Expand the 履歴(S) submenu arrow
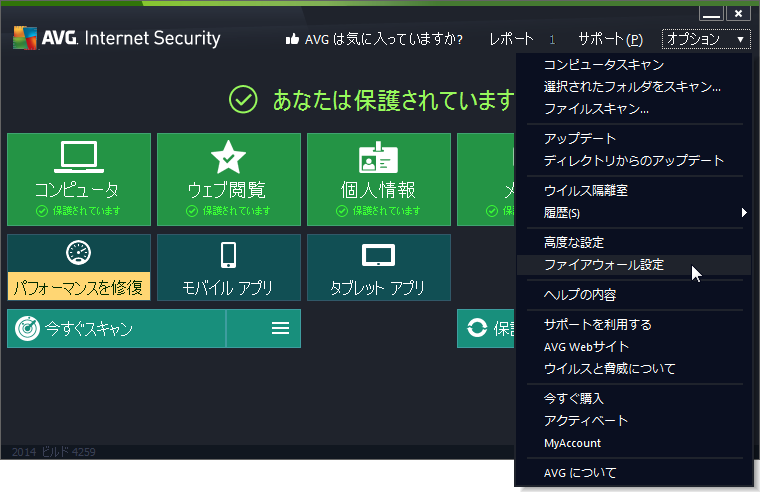This screenshot has height=492, width=760. [x=743, y=212]
